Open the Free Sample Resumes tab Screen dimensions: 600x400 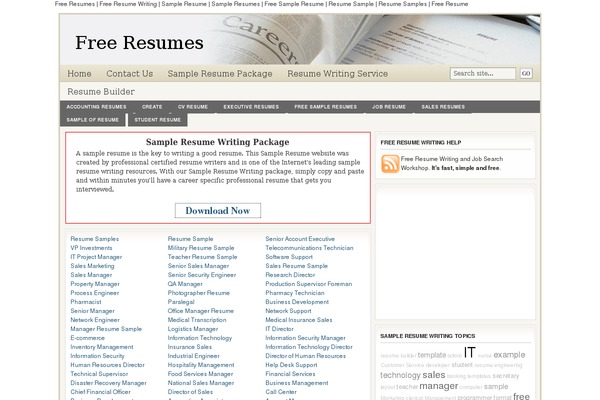tap(326, 107)
